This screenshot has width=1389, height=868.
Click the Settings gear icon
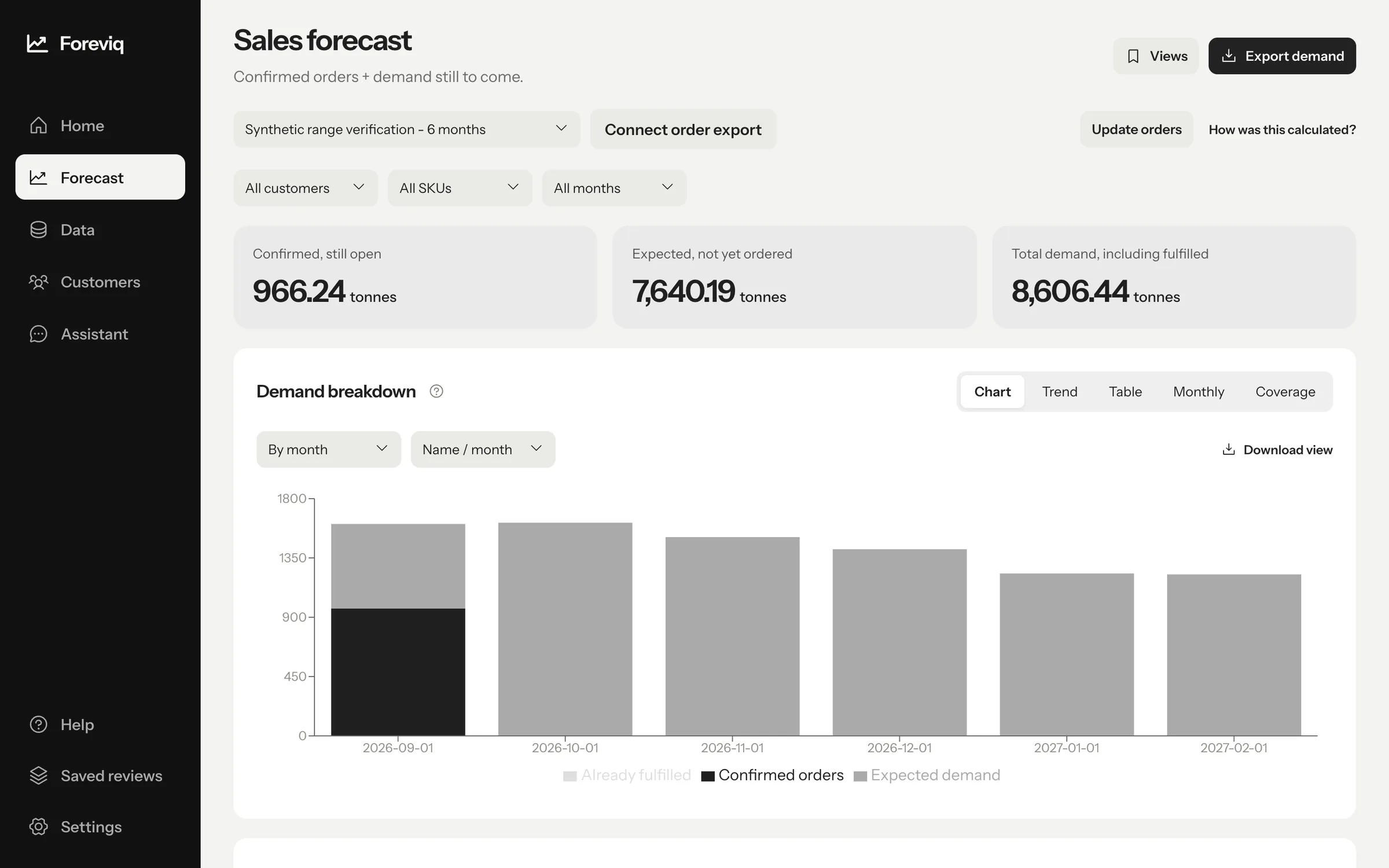tap(38, 826)
